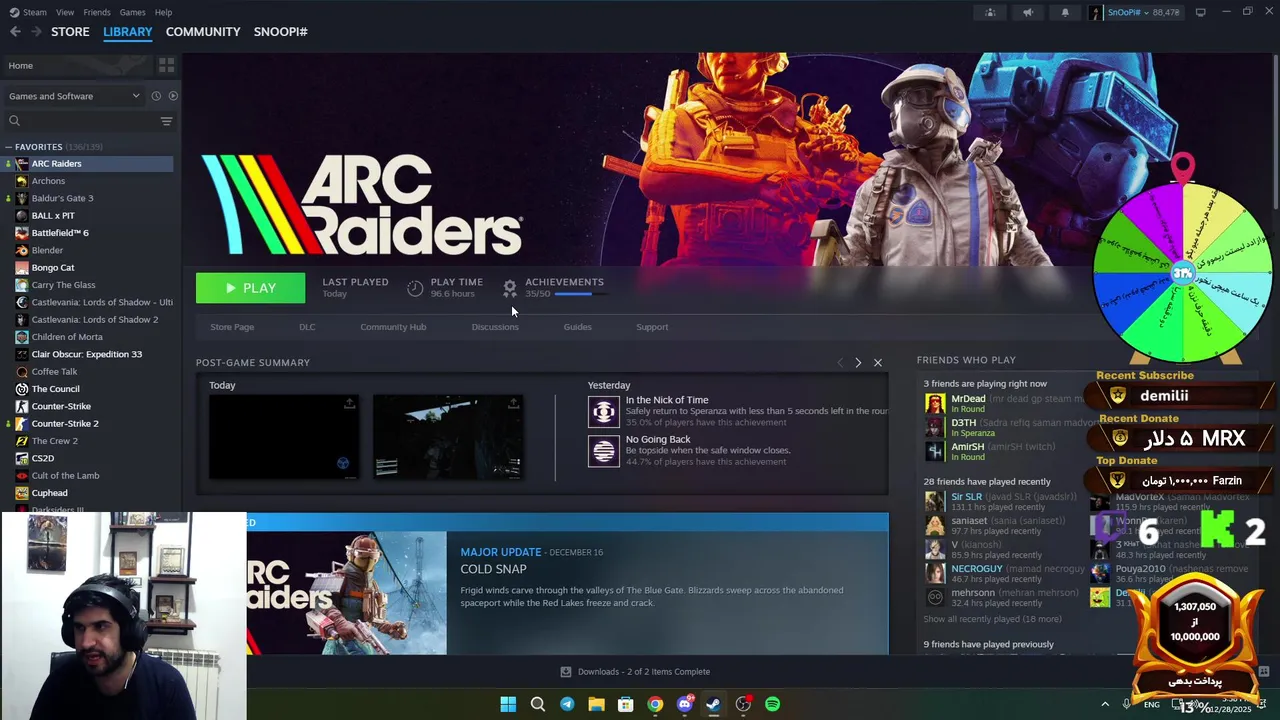Open the Games menu
Viewport: 1280px width, 720px height.
(132, 12)
